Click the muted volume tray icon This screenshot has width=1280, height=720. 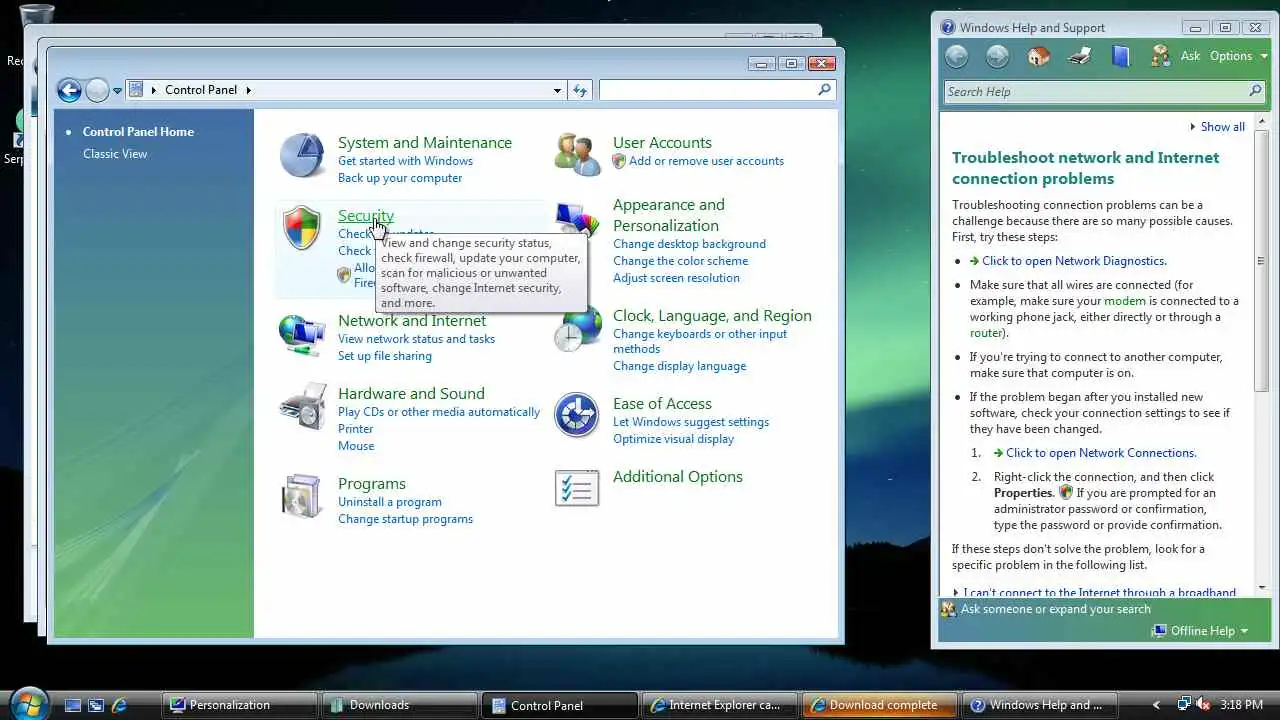click(1204, 704)
